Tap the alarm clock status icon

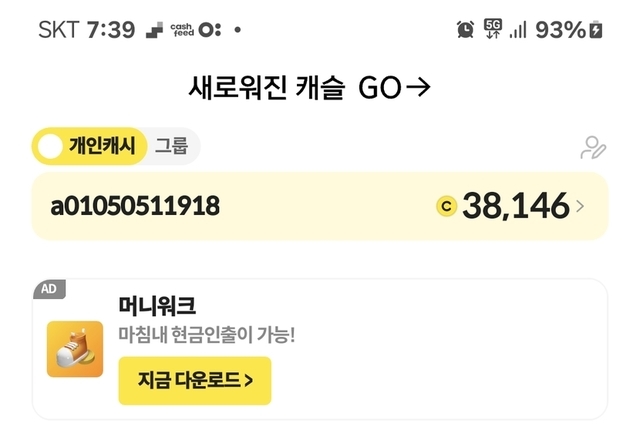[x=466, y=30]
